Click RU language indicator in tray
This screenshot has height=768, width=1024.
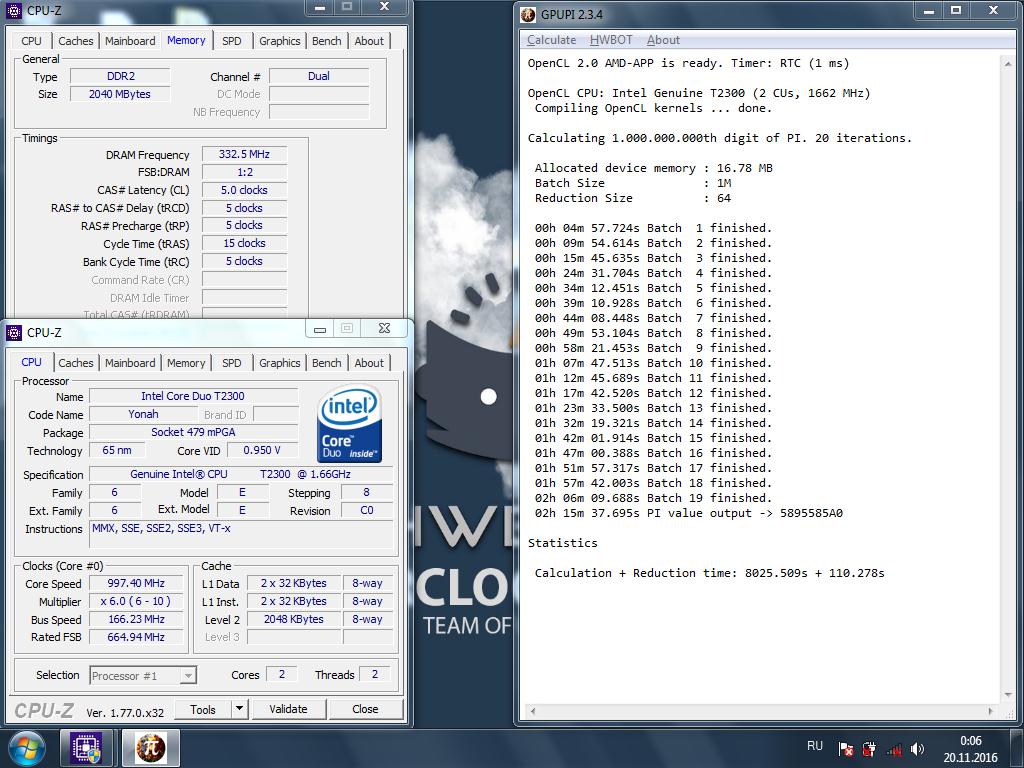(814, 746)
